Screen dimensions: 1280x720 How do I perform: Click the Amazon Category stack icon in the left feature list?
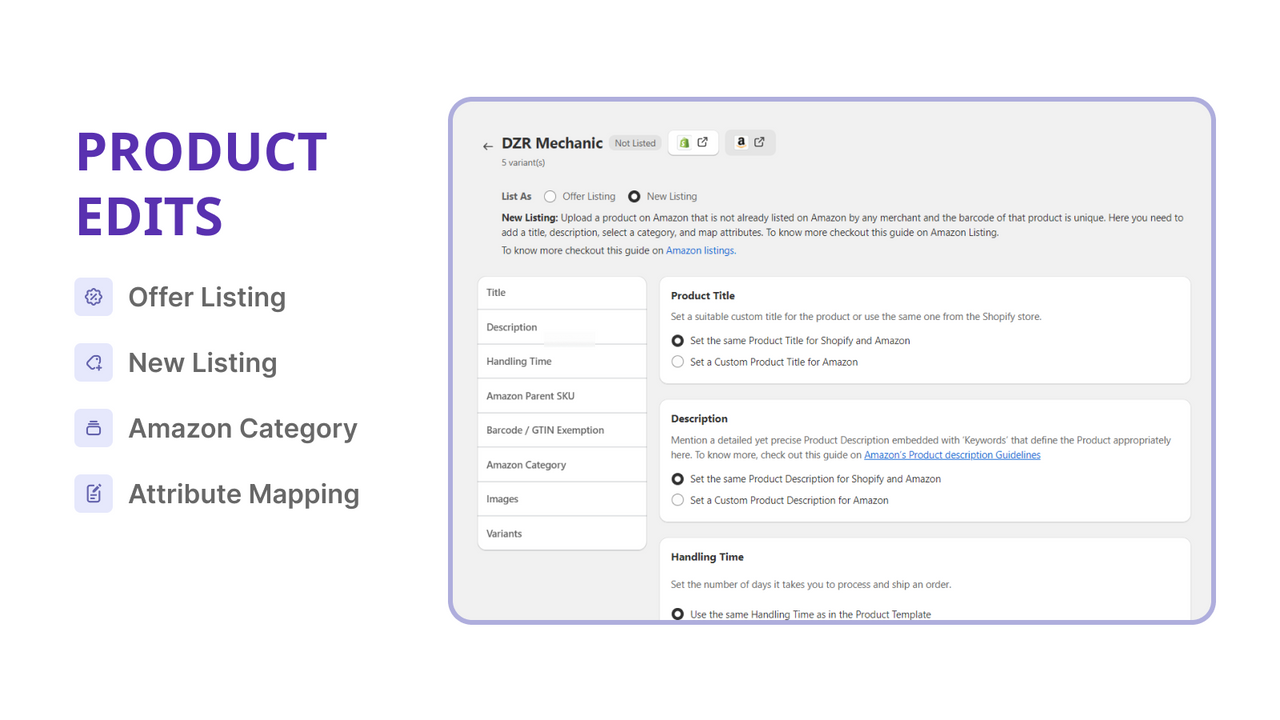tap(93, 428)
